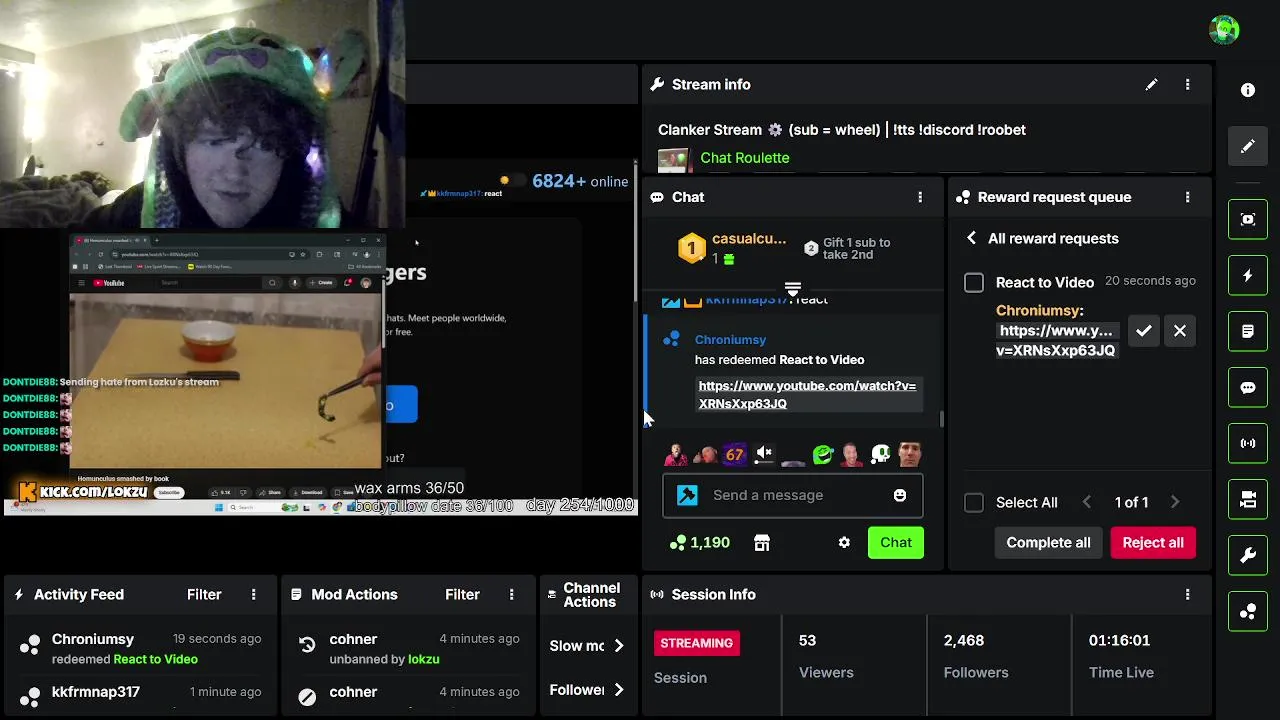Screen dimensions: 1280x720
Task: Open emoji picker in message box
Action: pos(900,495)
